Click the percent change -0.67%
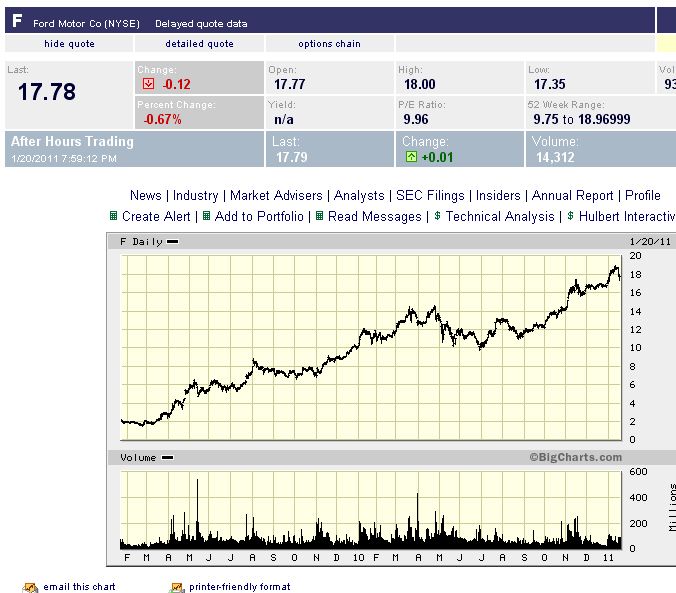Image resolution: width=676 pixels, height=593 pixels. [162, 119]
